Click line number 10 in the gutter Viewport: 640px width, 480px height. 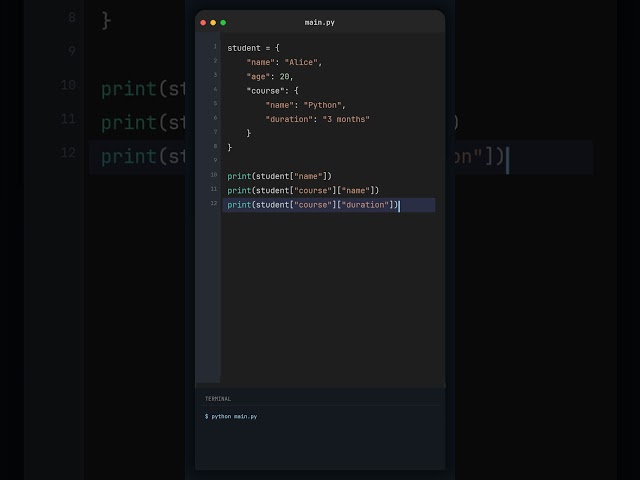(214, 175)
